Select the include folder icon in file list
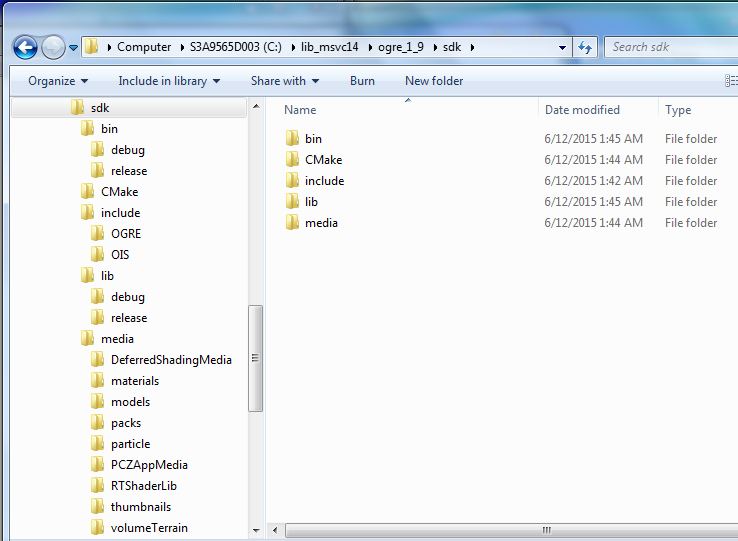The image size is (738, 541). pos(292,180)
